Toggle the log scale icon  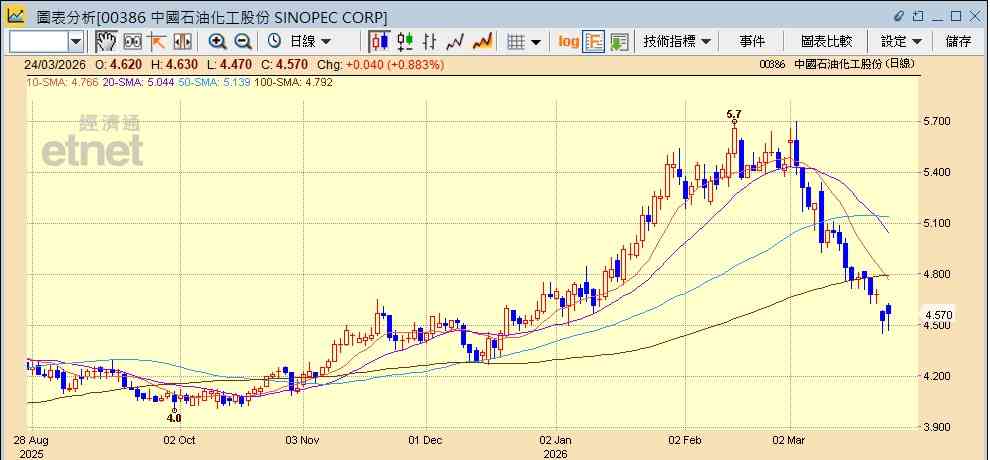pyautogui.click(x=568, y=42)
